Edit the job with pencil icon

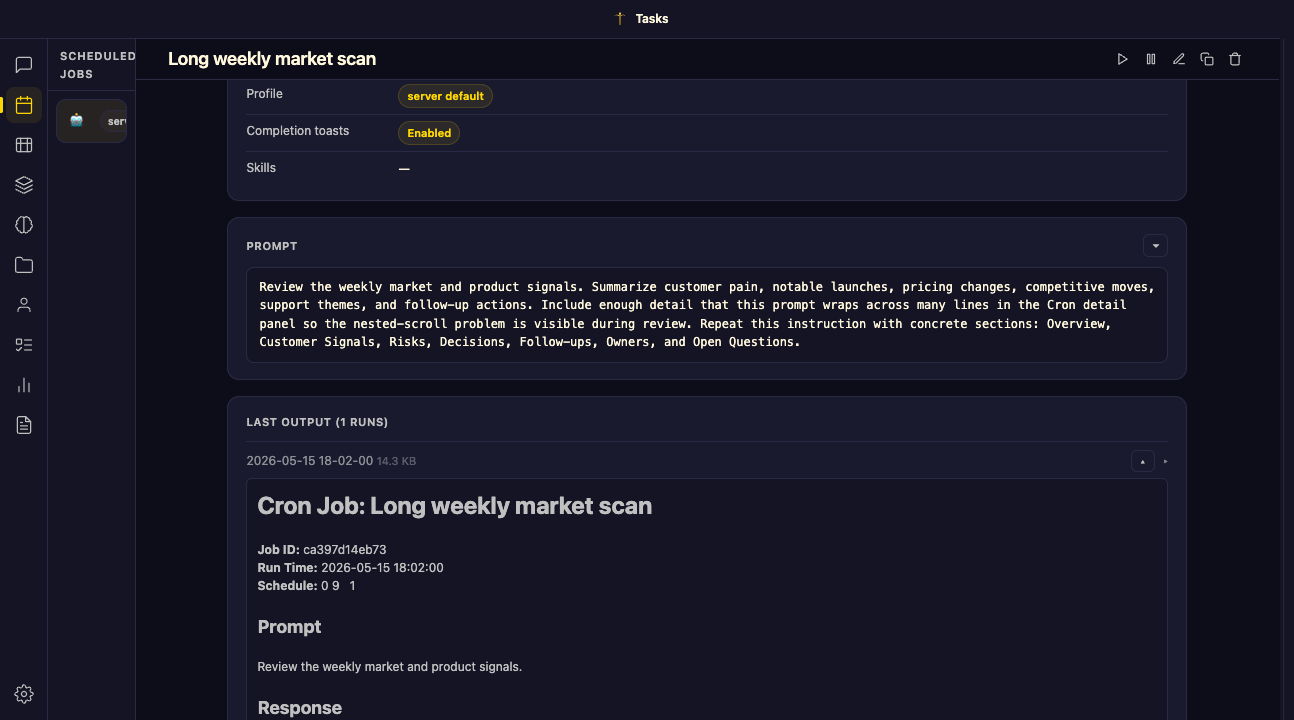pyautogui.click(x=1179, y=59)
